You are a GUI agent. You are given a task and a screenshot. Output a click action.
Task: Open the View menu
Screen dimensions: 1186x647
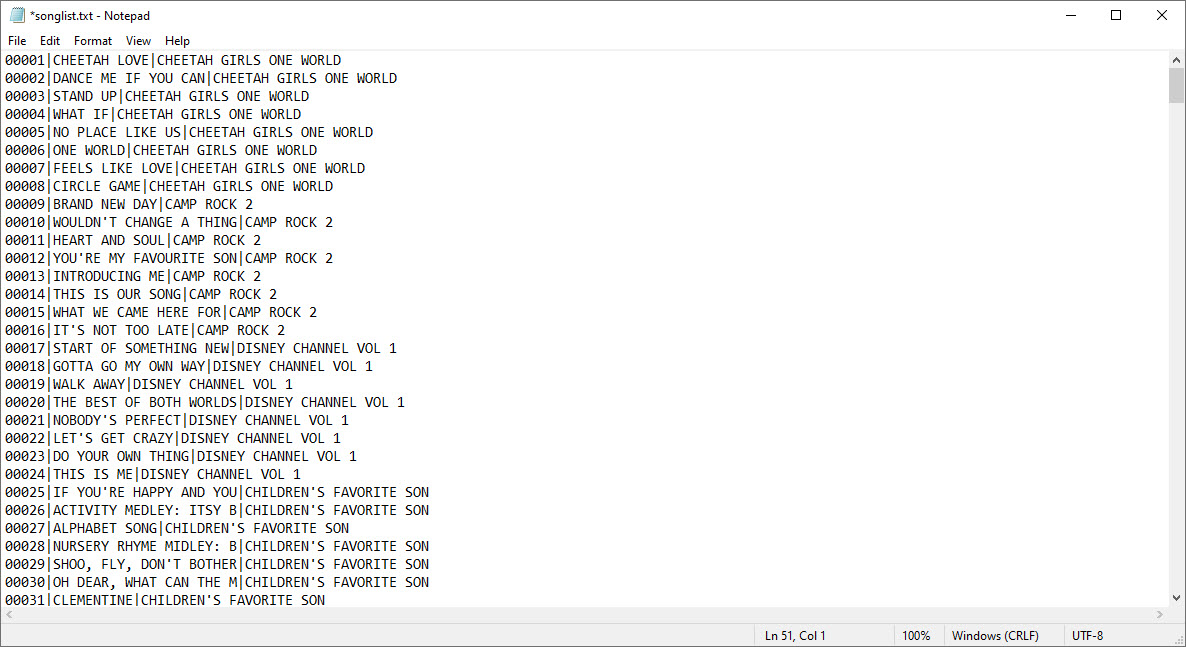coord(138,41)
